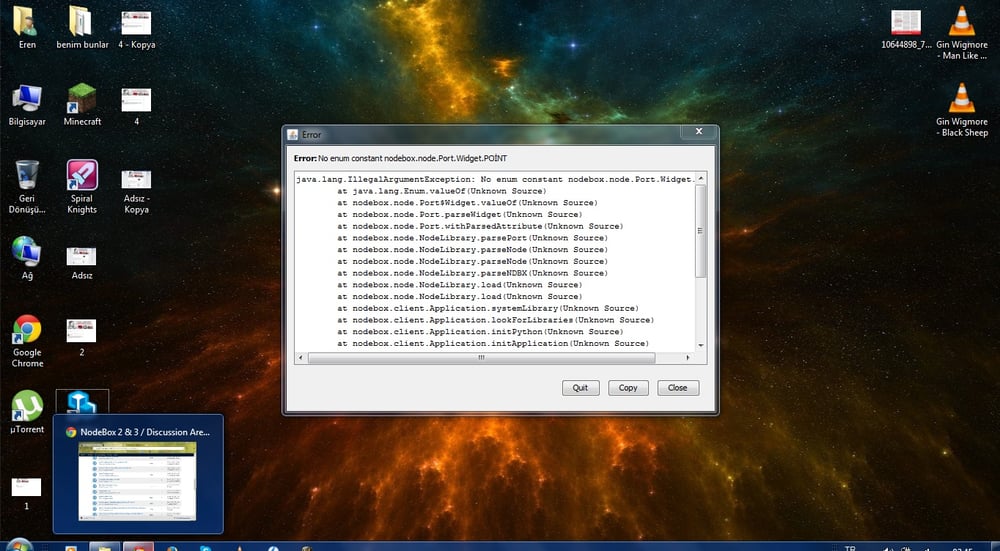Open the NodeBox Discussion Chrome preview thumbnail
The width and height of the screenshot is (1000, 551).
137,481
